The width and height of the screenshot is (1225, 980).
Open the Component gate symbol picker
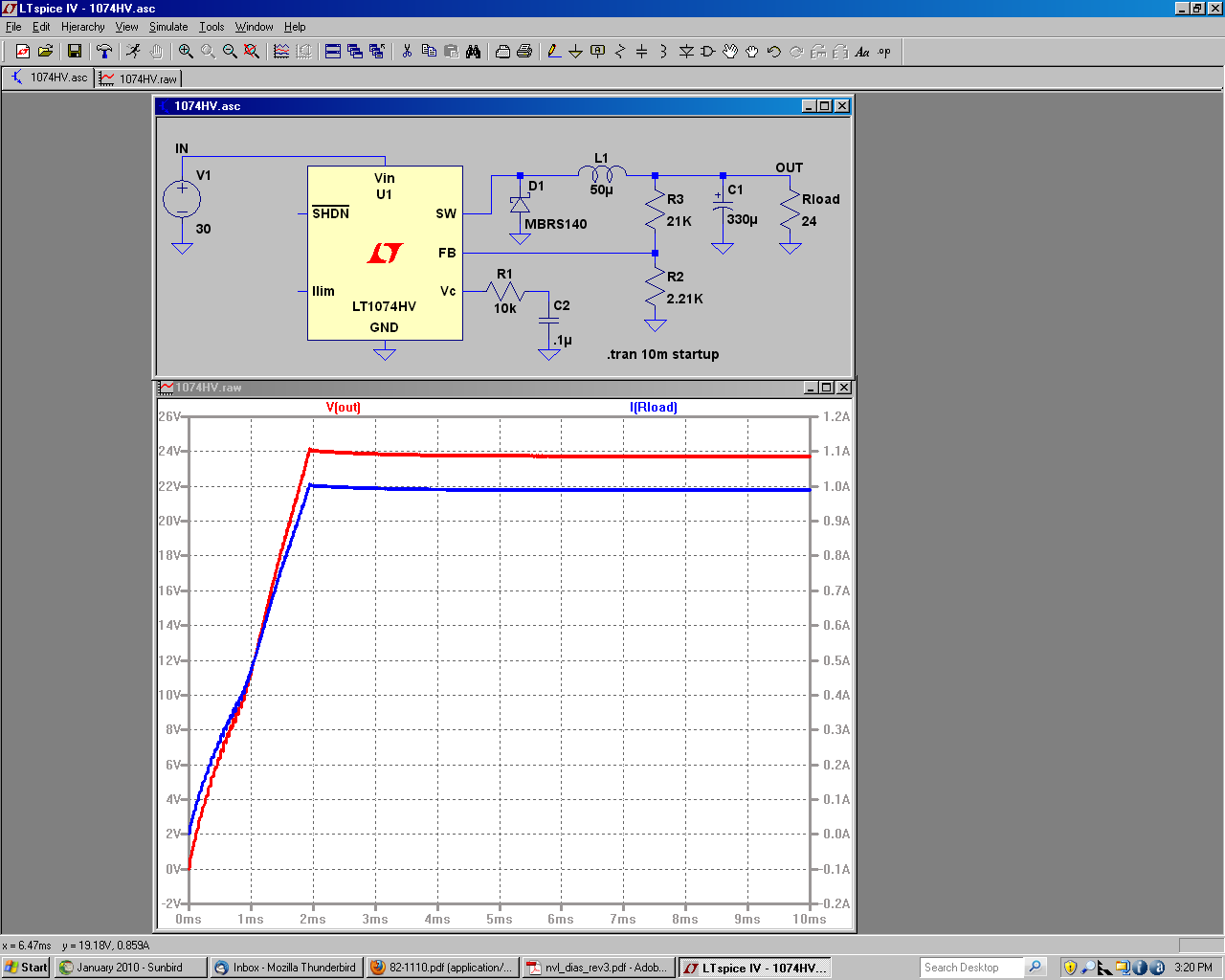pos(708,52)
